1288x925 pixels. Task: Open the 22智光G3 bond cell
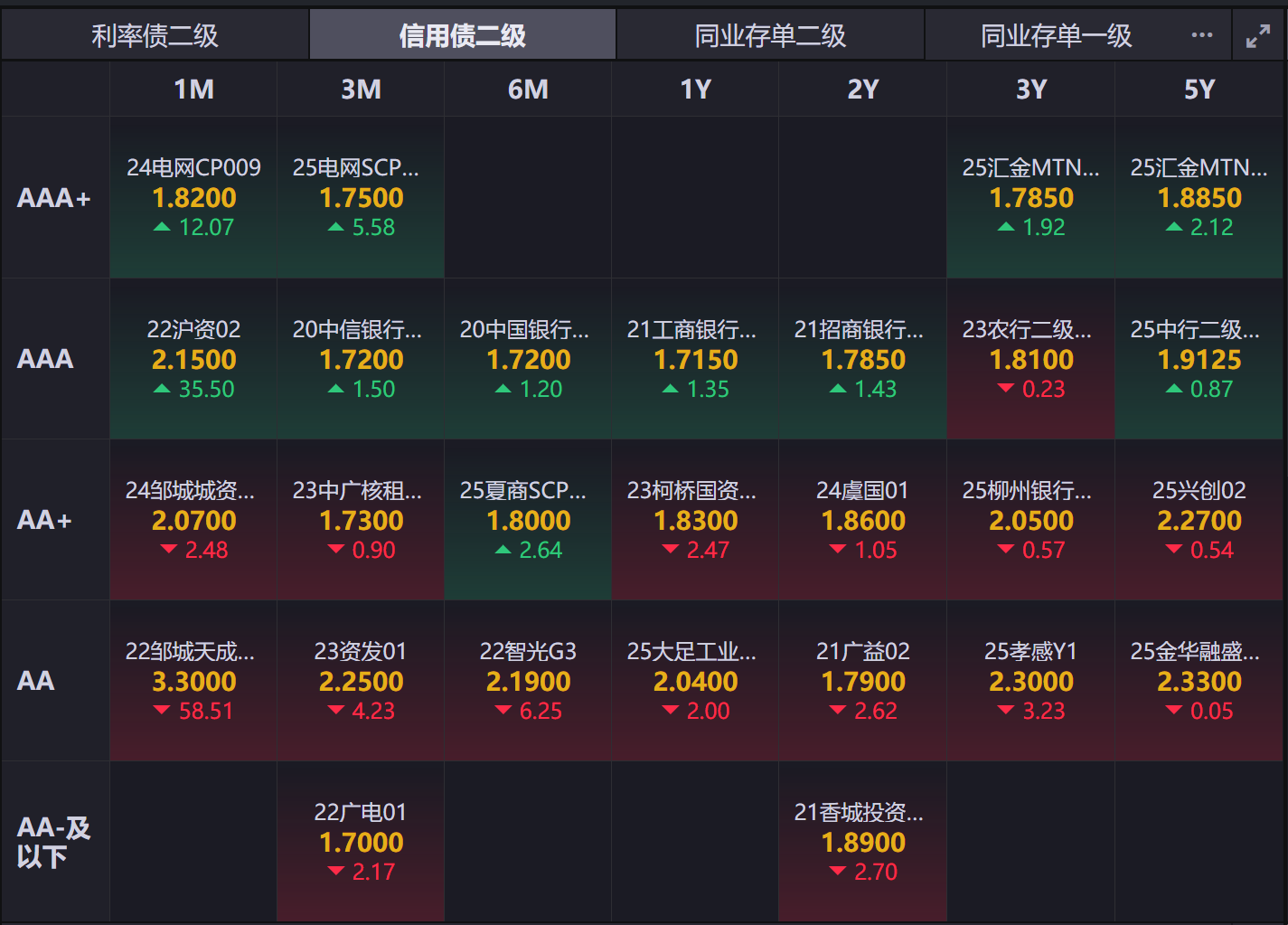click(x=528, y=681)
